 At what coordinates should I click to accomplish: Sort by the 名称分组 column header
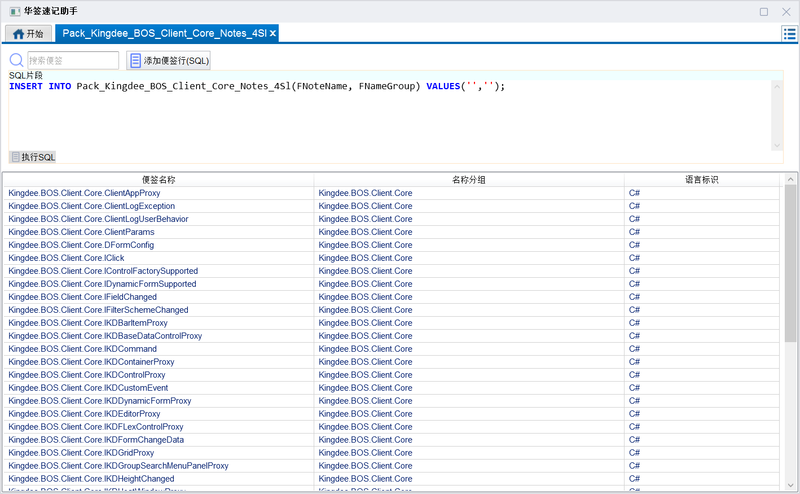click(x=469, y=180)
